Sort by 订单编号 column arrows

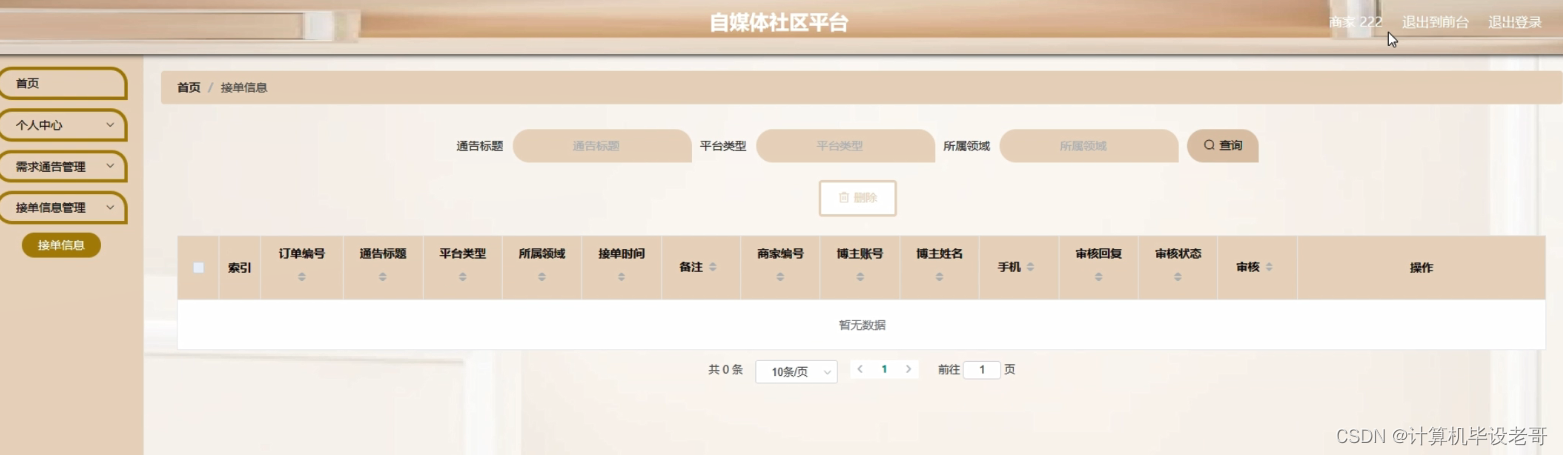[302, 277]
